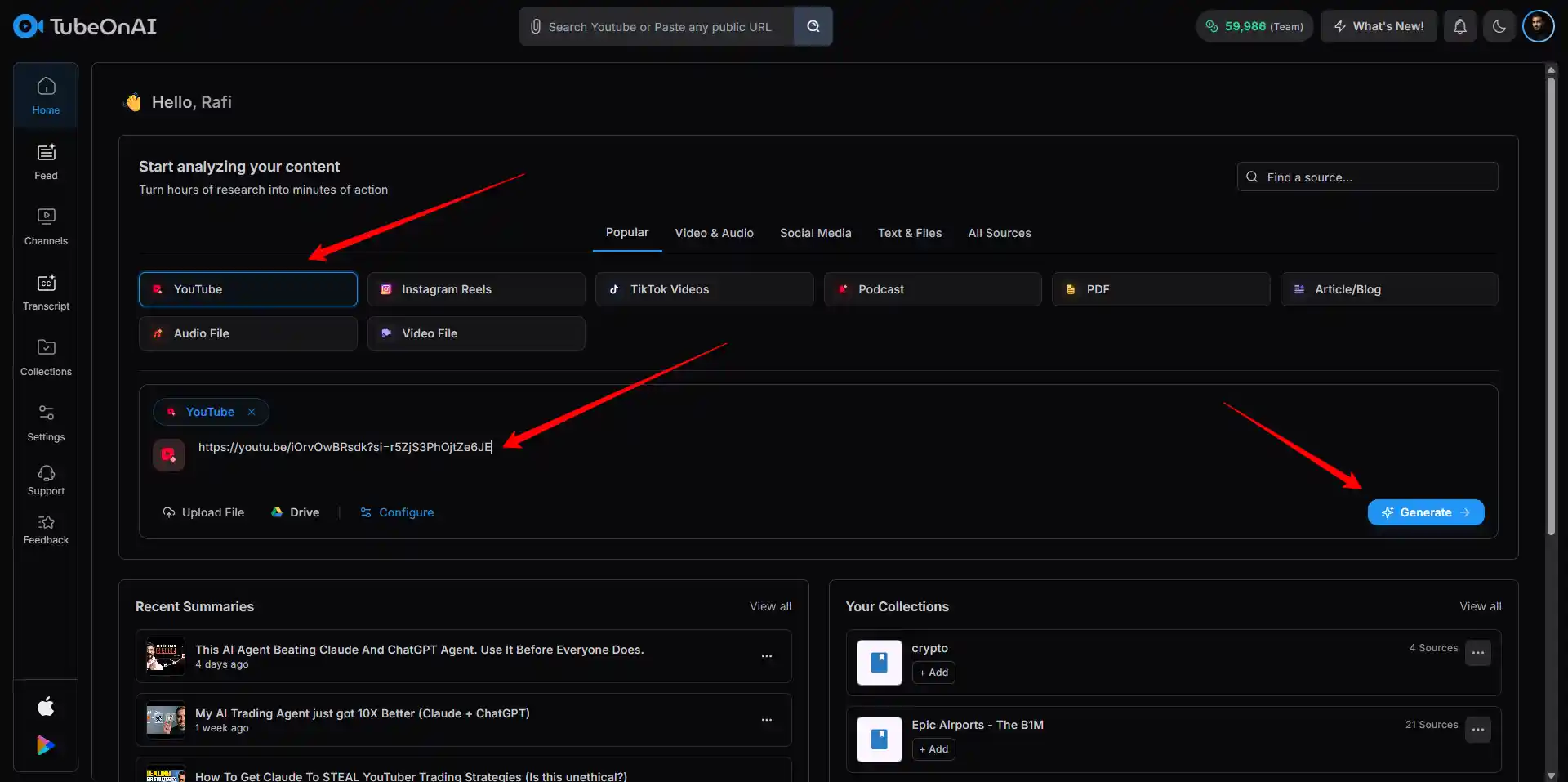Click the Google Play store icon
Viewport: 1568px width, 782px height.
(46, 745)
